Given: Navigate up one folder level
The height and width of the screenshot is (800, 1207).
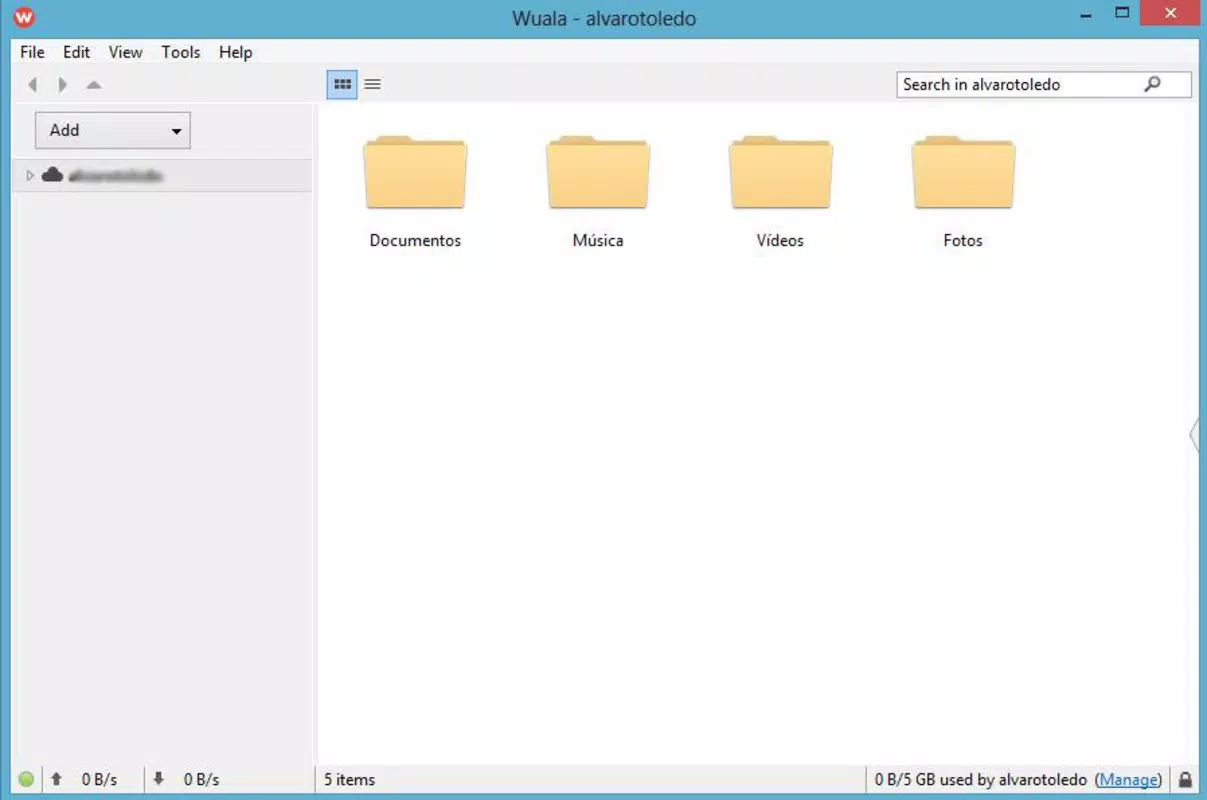Looking at the screenshot, I should [94, 85].
